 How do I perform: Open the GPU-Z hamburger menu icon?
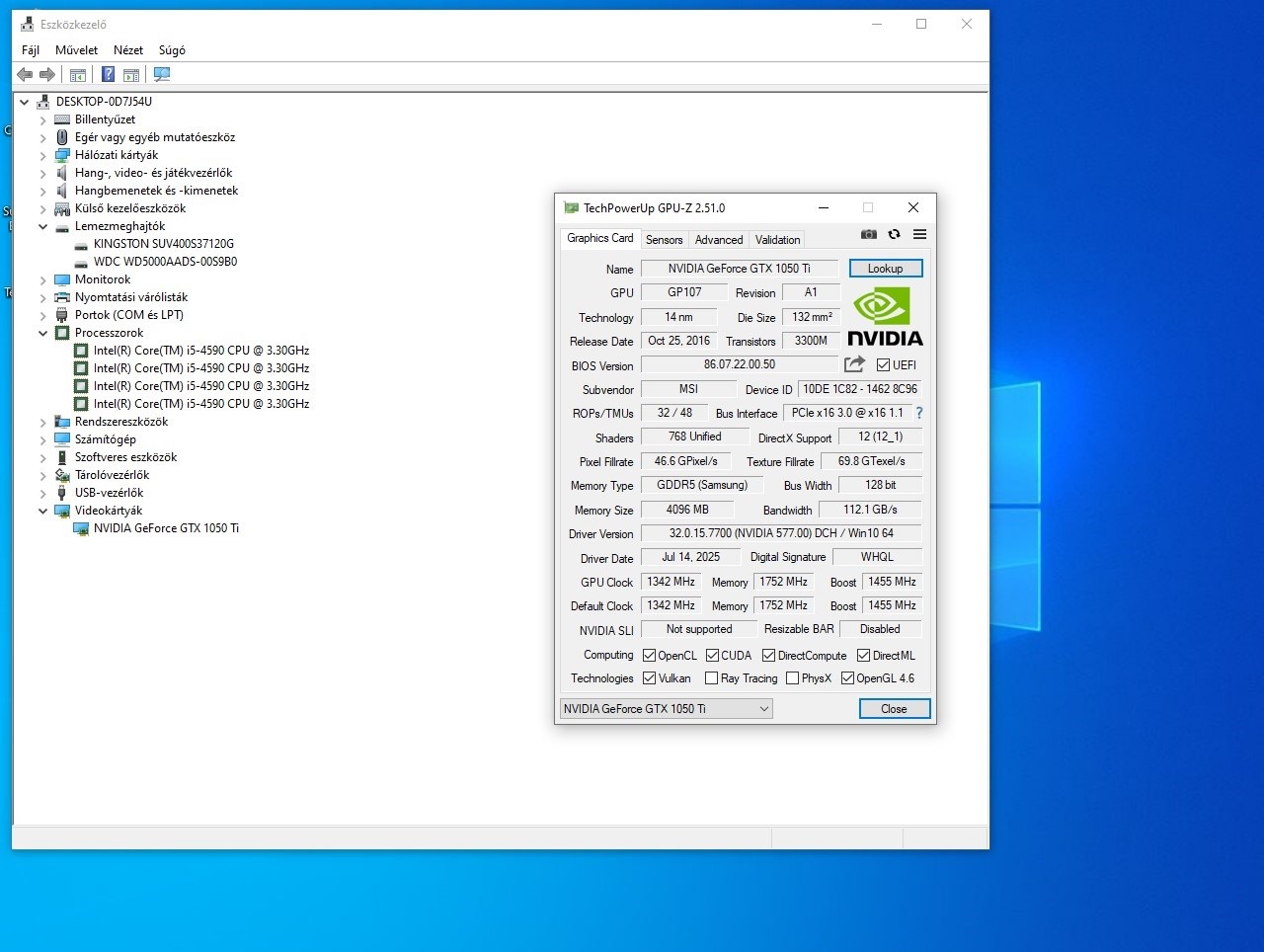919,234
